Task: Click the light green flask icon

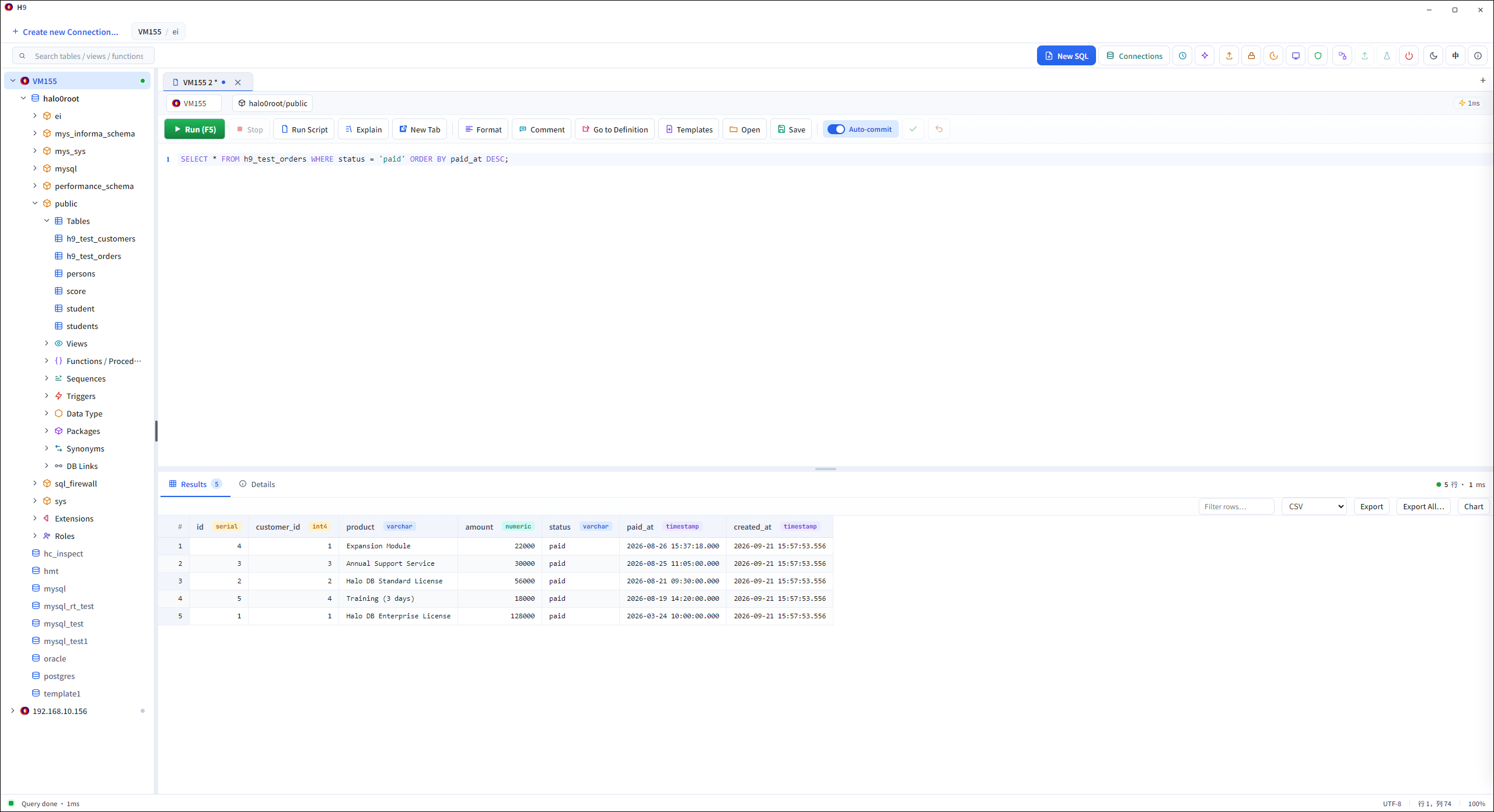Action: 1387,56
